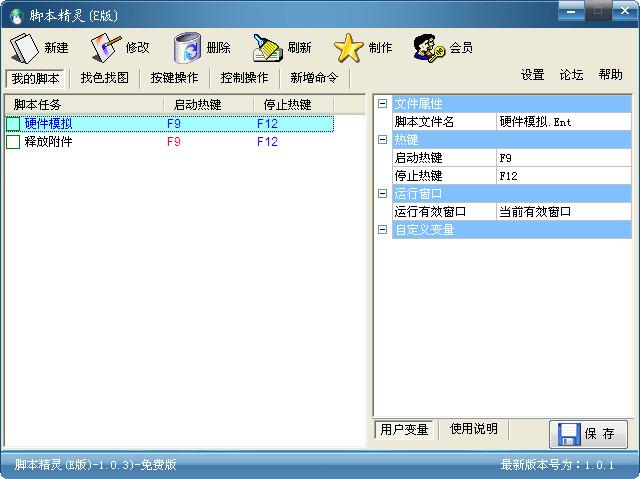Open the 新增命令 tab

(x=314, y=78)
